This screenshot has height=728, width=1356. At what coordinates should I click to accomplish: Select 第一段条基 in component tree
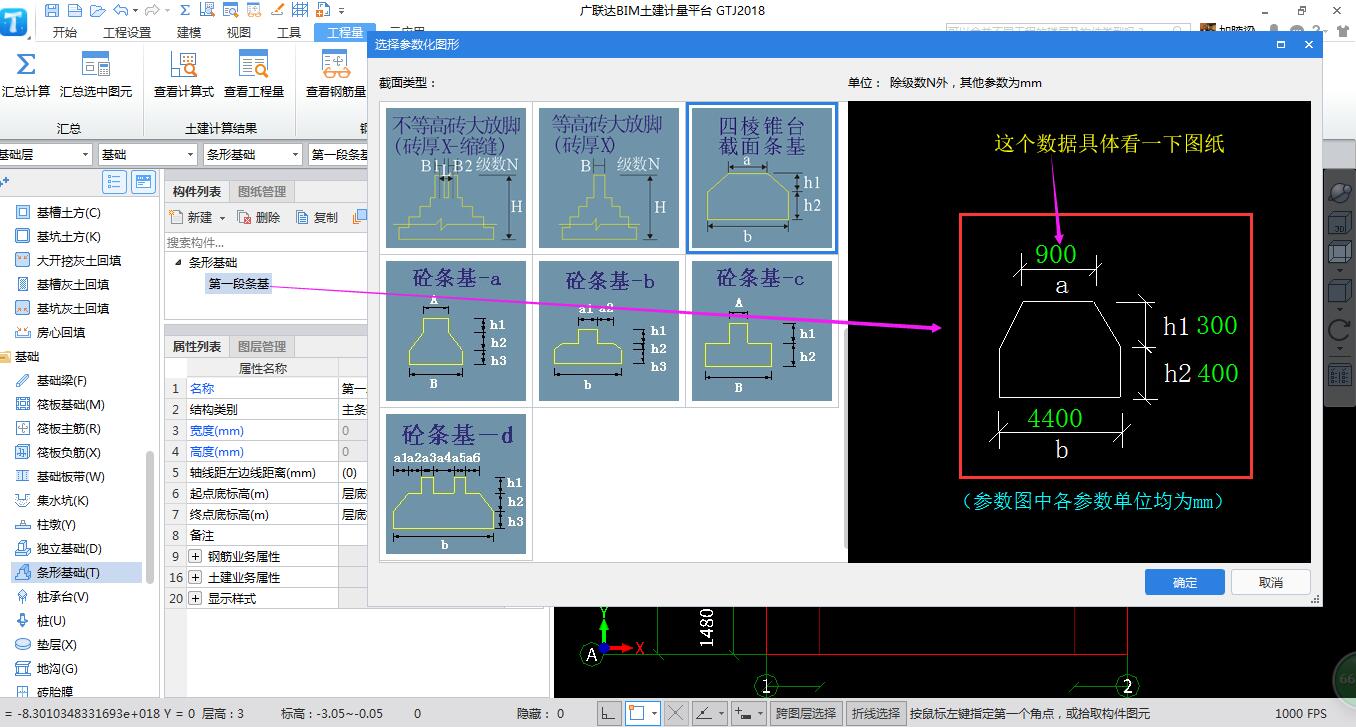(239, 284)
